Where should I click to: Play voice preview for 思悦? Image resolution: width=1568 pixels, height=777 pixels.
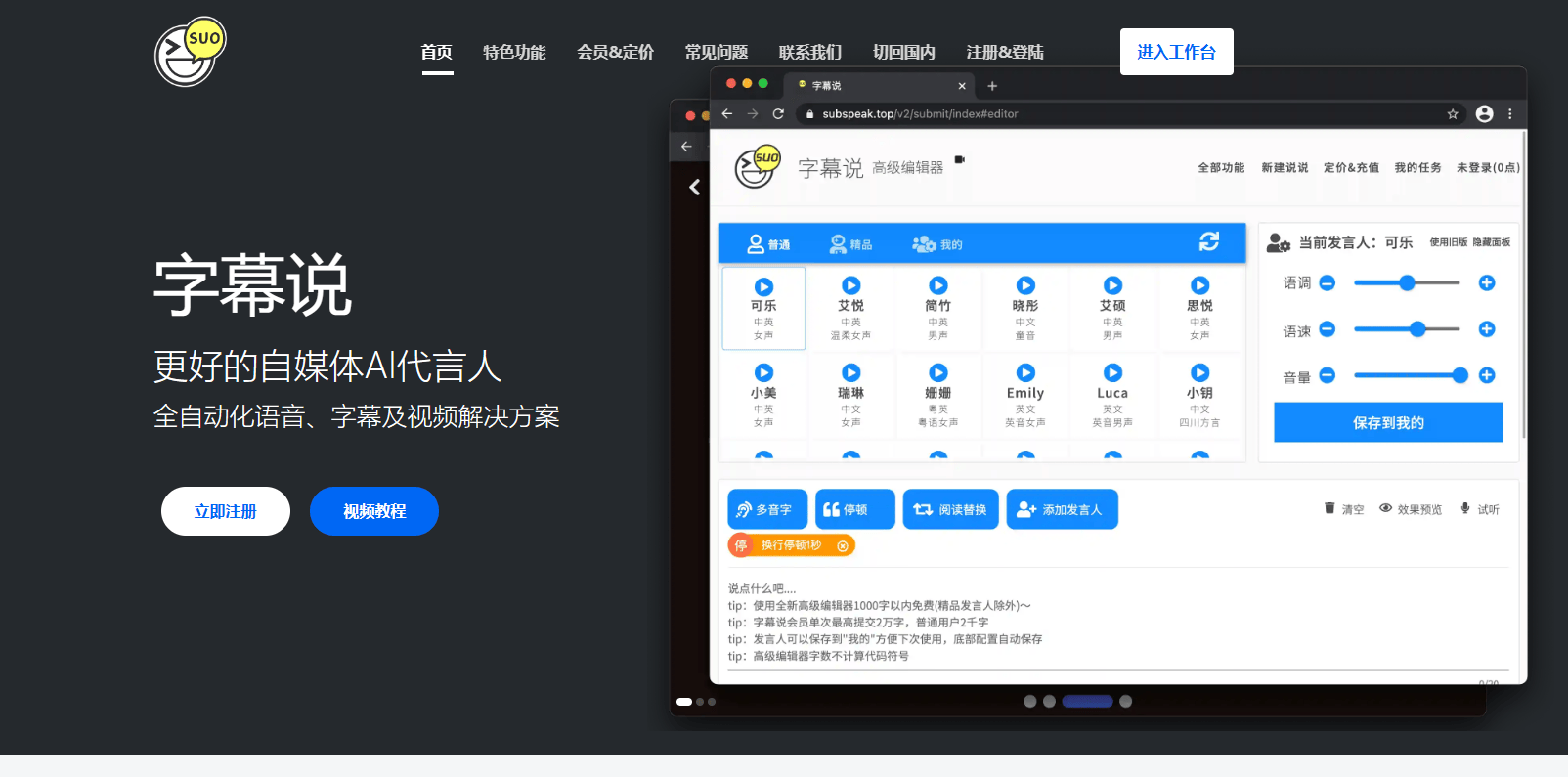[1199, 285]
